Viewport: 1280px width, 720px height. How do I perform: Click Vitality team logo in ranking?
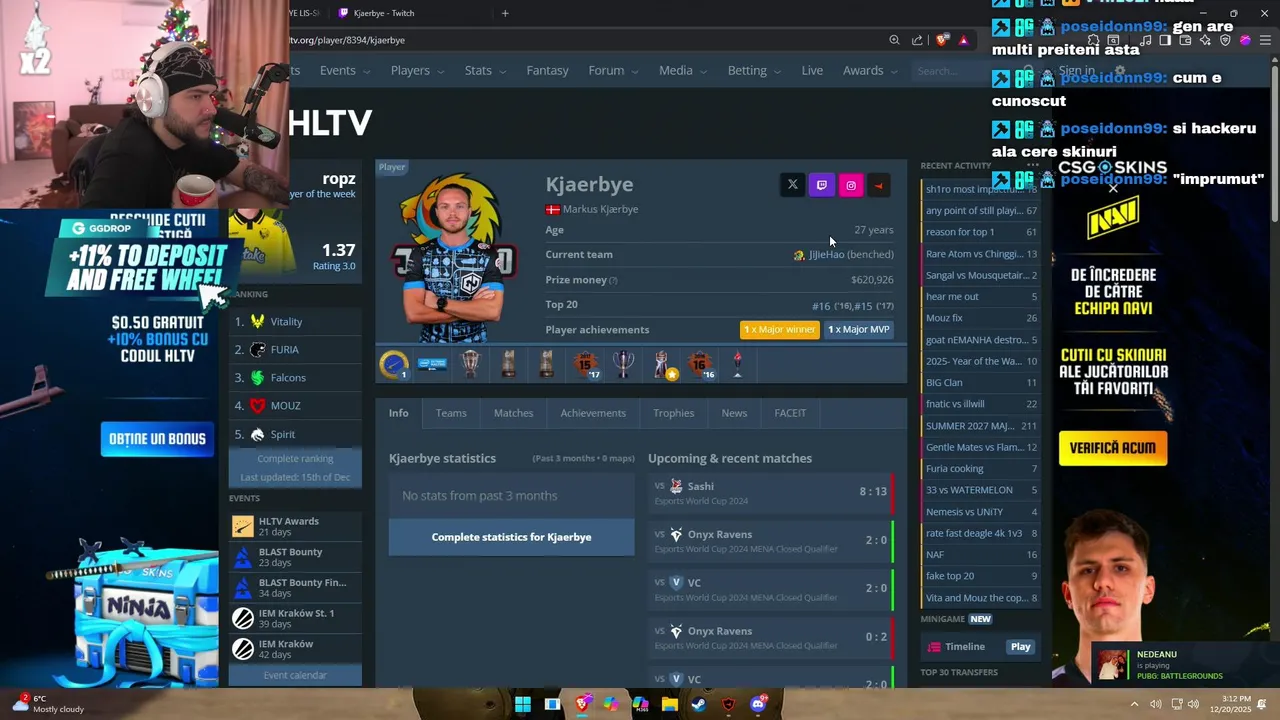258,321
